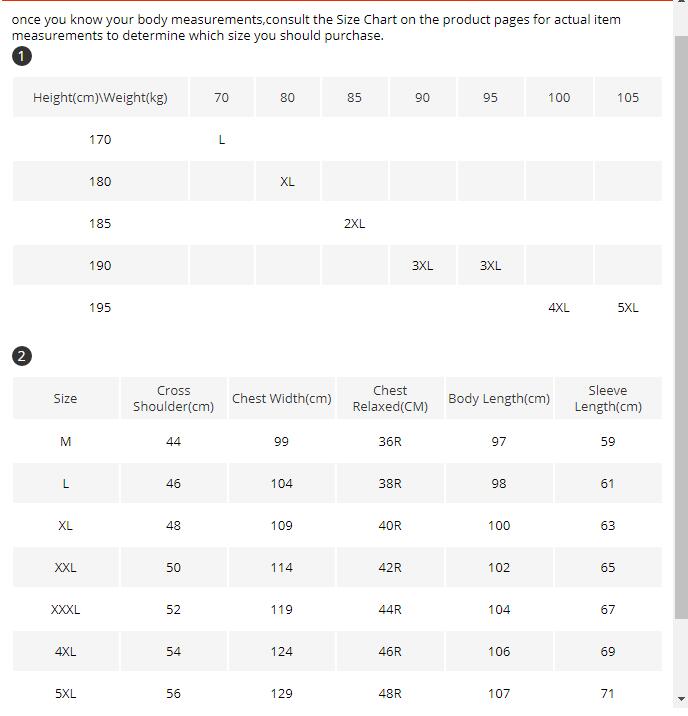This screenshot has width=688, height=716.
Task: Click the Sleeve Length(cm) column header
Action: 608,398
